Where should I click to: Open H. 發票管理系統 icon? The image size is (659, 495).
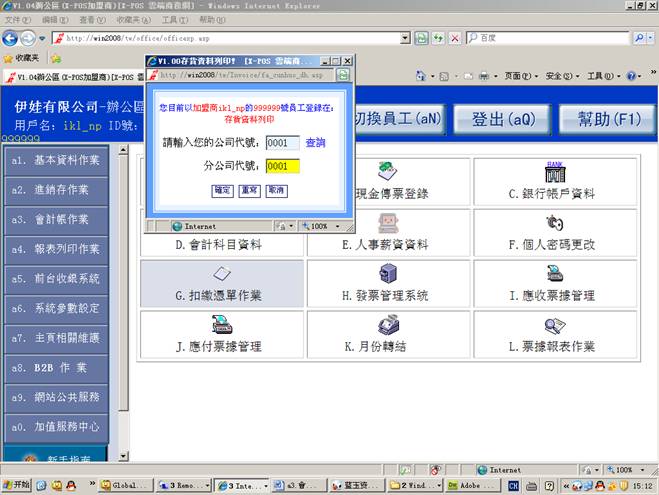point(389,274)
